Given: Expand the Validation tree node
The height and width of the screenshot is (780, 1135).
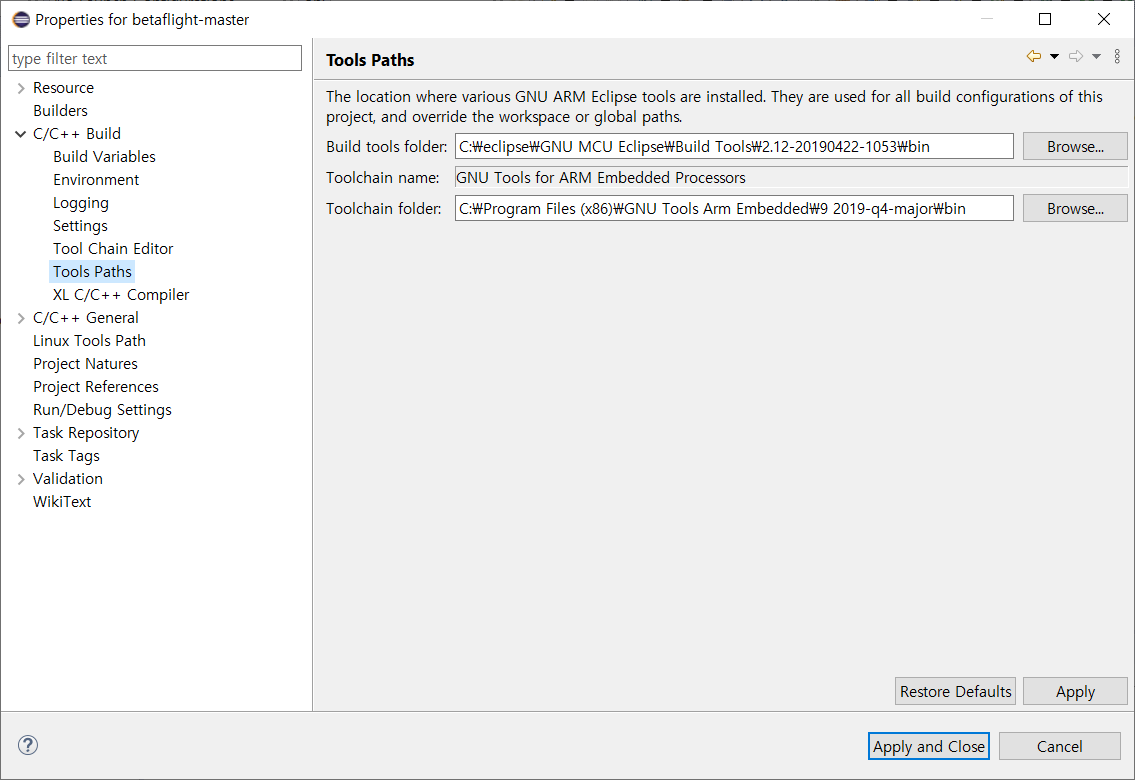Looking at the screenshot, I should click(21, 479).
